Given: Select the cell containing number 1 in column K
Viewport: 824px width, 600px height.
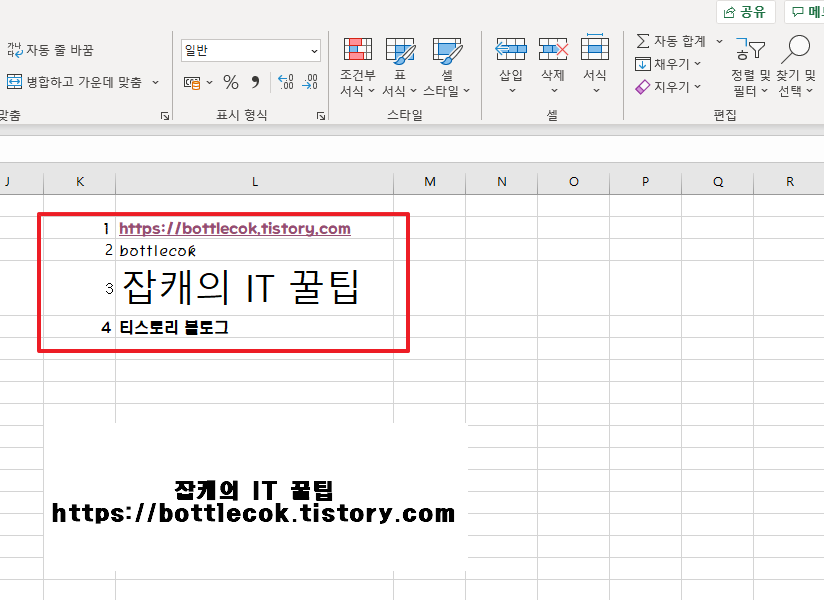Looking at the screenshot, I should [79, 228].
